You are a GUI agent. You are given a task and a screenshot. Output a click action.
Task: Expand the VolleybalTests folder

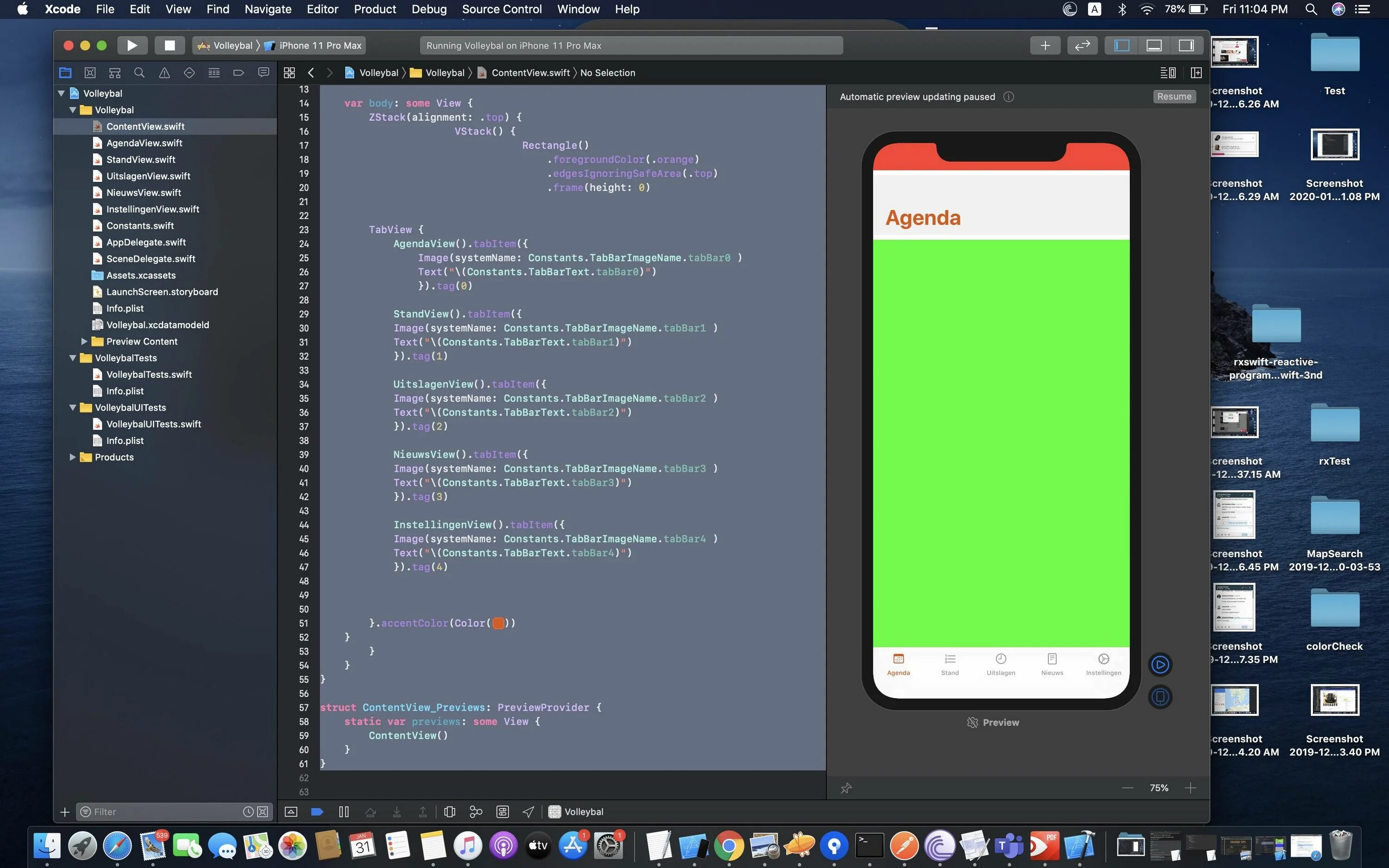[73, 357]
